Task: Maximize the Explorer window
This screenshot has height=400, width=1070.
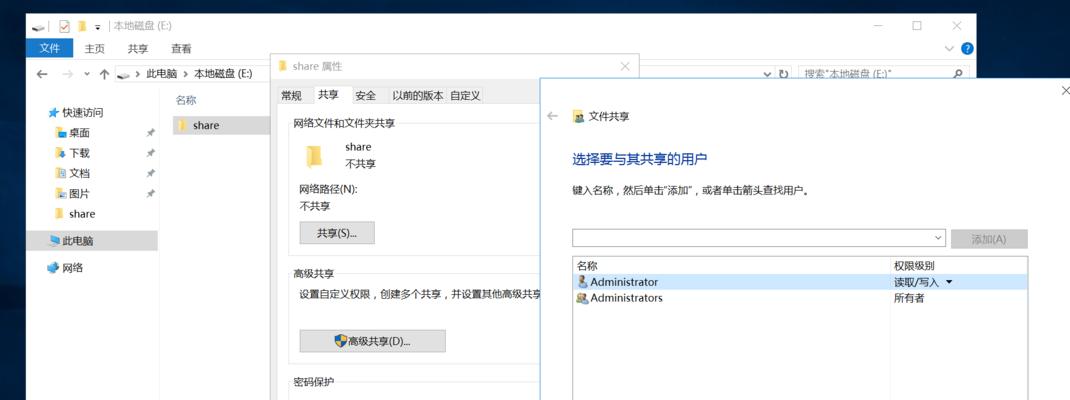Action: tap(917, 26)
